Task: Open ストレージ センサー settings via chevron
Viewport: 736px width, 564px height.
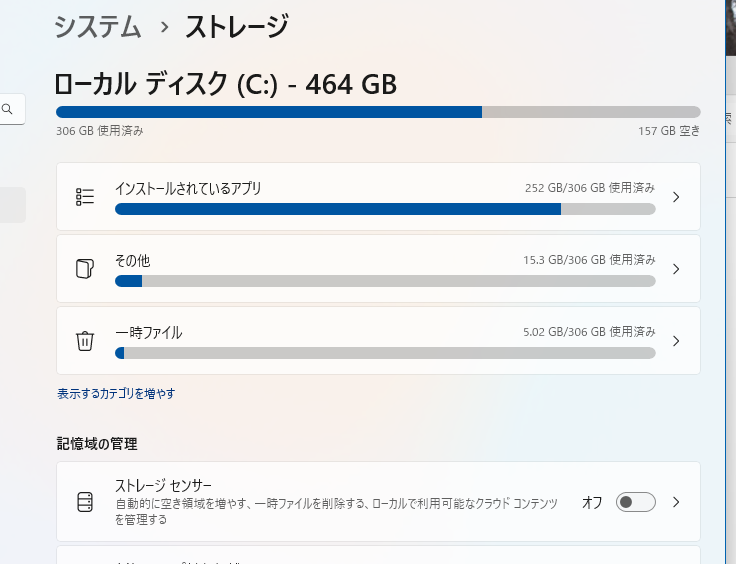Action: [x=676, y=502]
